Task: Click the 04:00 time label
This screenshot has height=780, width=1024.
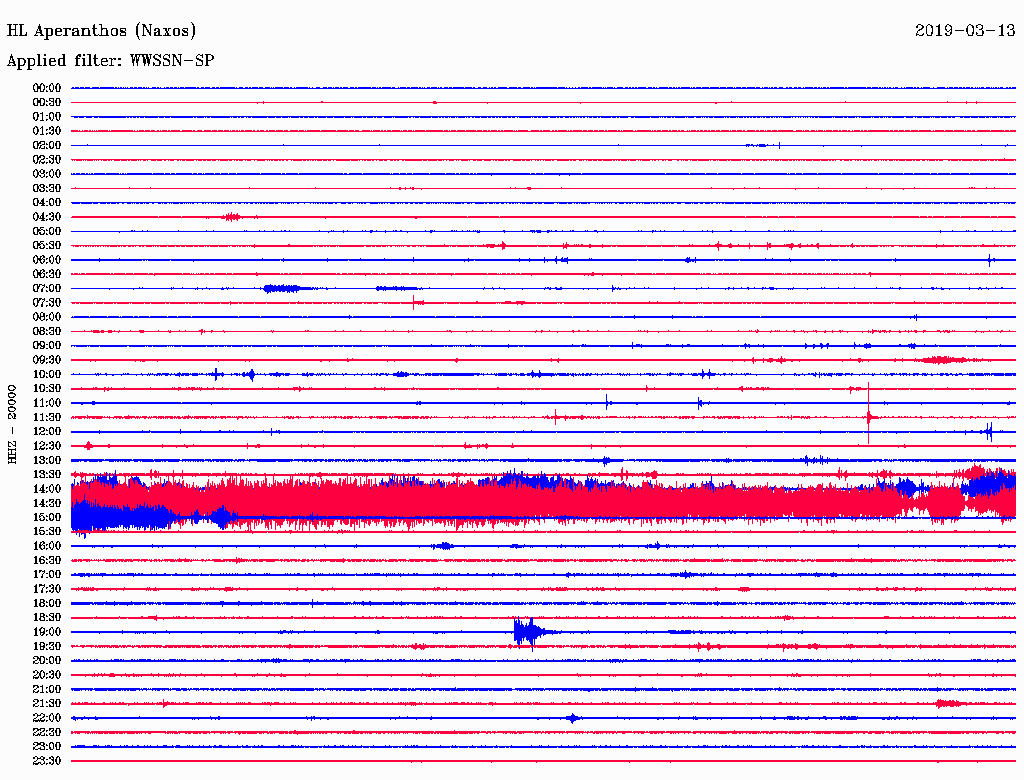Action: 47,203
